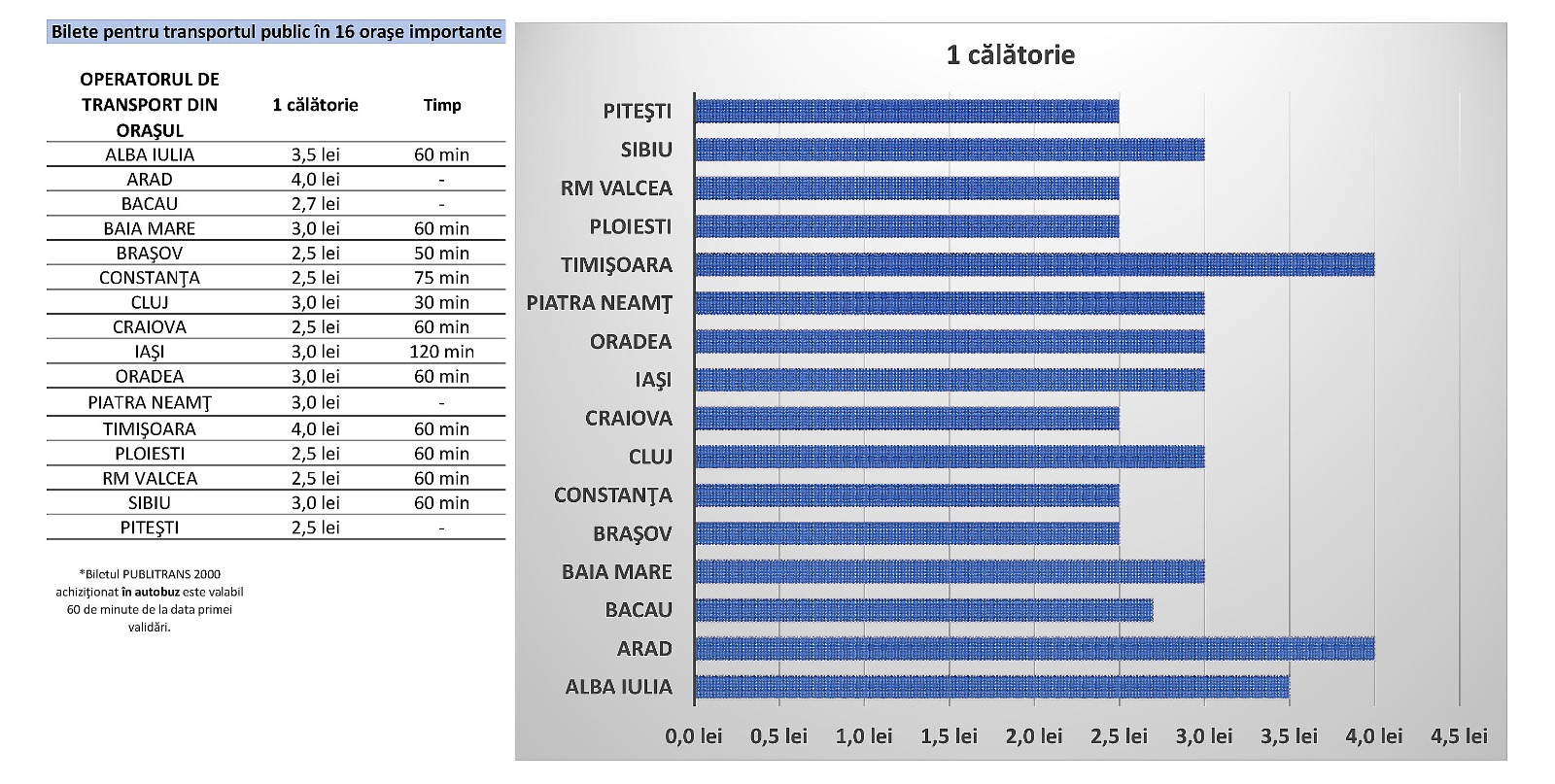The image size is (1555, 784).
Task: Click the ALBA IULIA bar in the chart
Action: point(991,687)
